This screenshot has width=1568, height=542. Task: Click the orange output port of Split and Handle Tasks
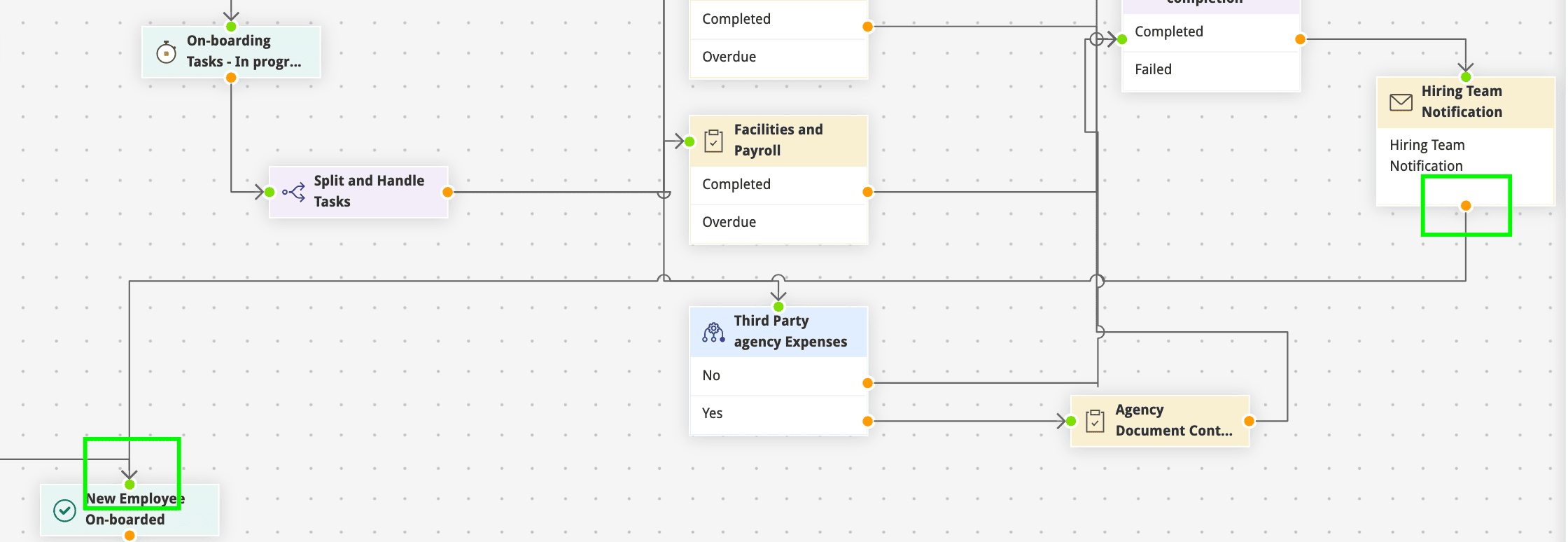point(448,192)
